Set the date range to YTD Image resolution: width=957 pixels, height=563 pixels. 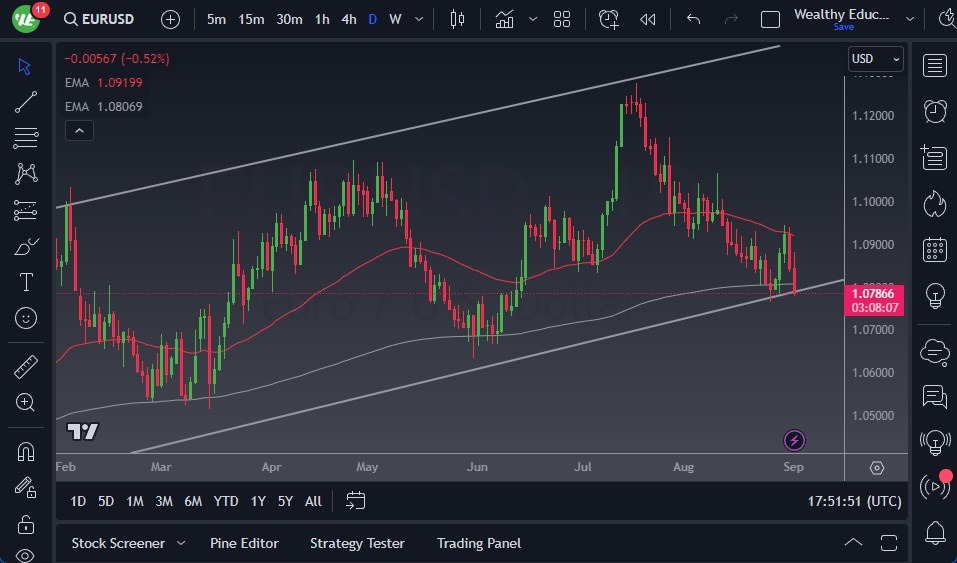[x=226, y=501]
